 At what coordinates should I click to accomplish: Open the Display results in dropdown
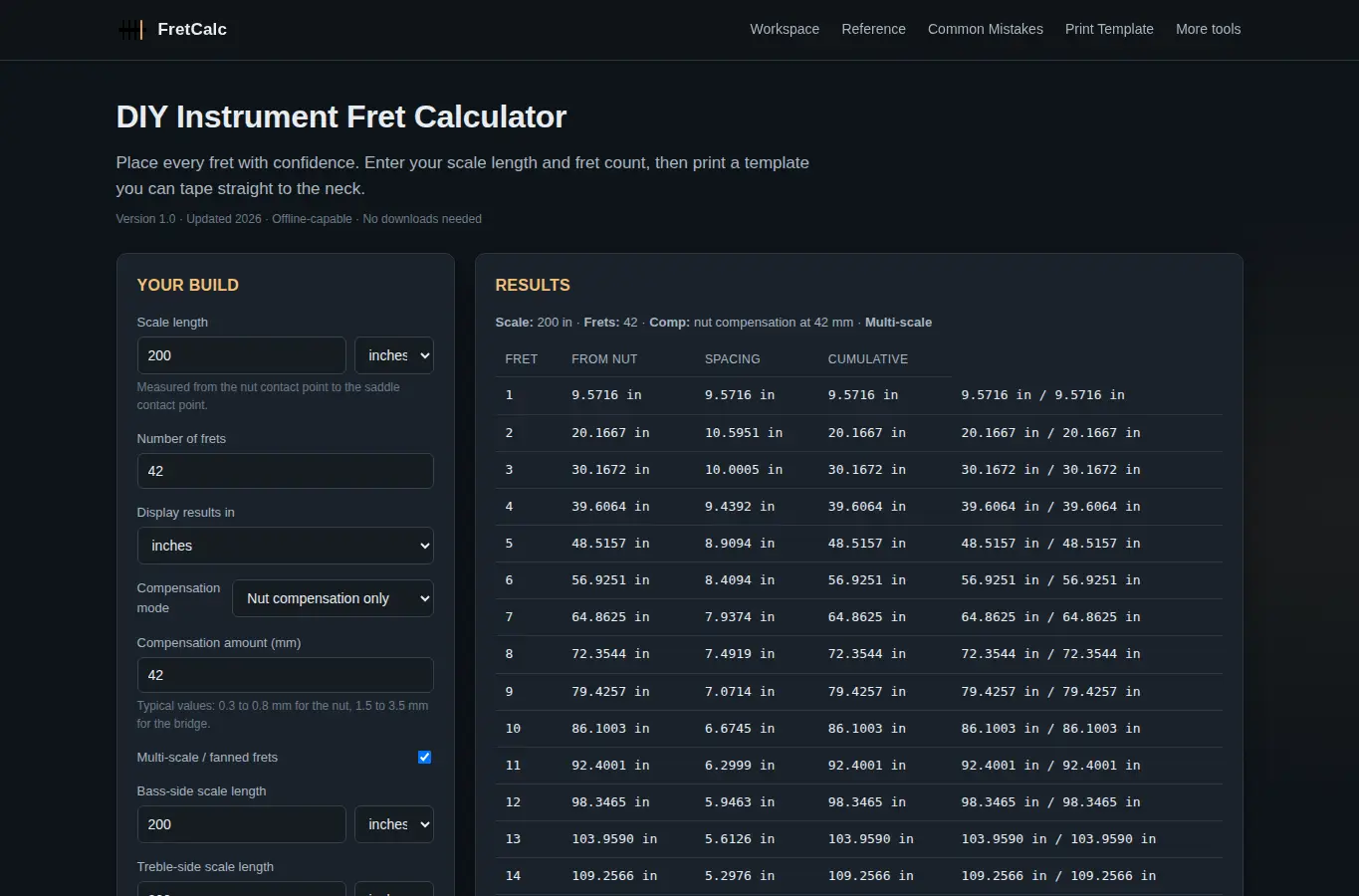pos(285,546)
